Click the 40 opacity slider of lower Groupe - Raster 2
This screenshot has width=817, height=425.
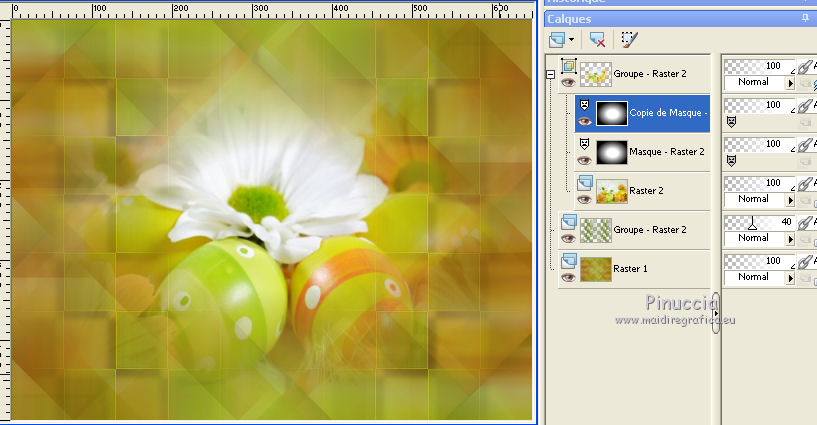click(x=759, y=222)
